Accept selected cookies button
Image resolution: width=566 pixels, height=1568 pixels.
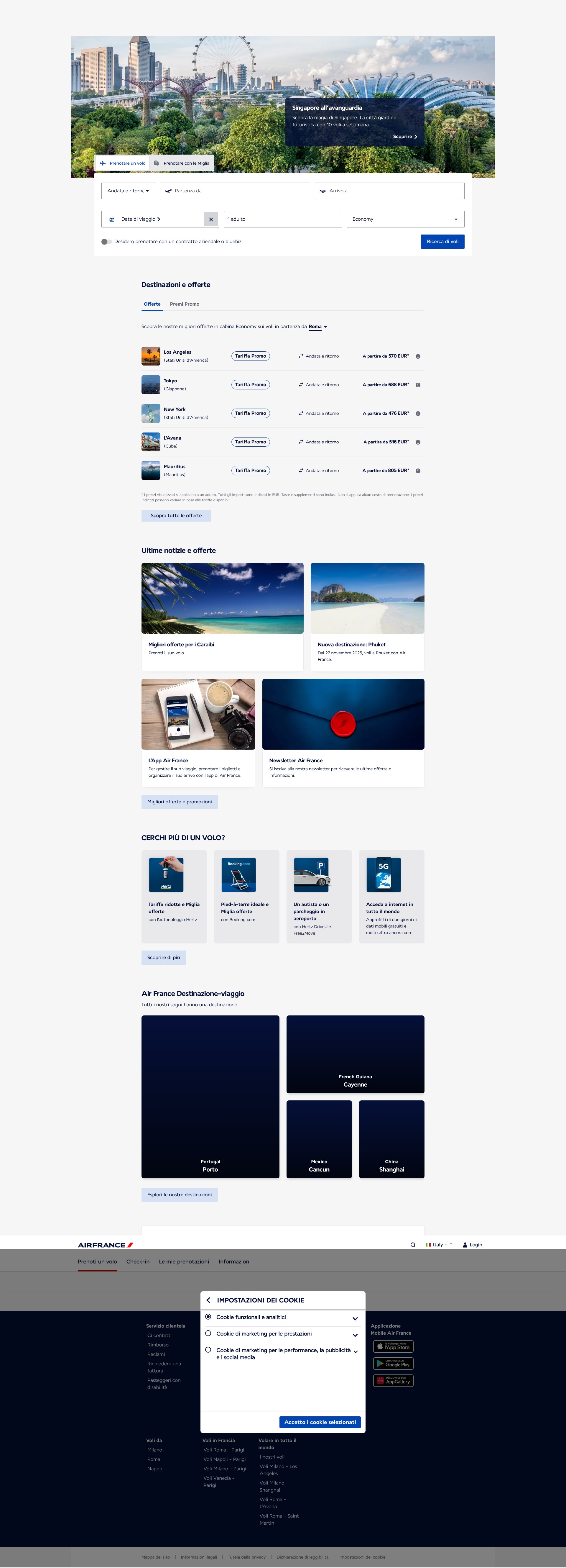point(320,1422)
